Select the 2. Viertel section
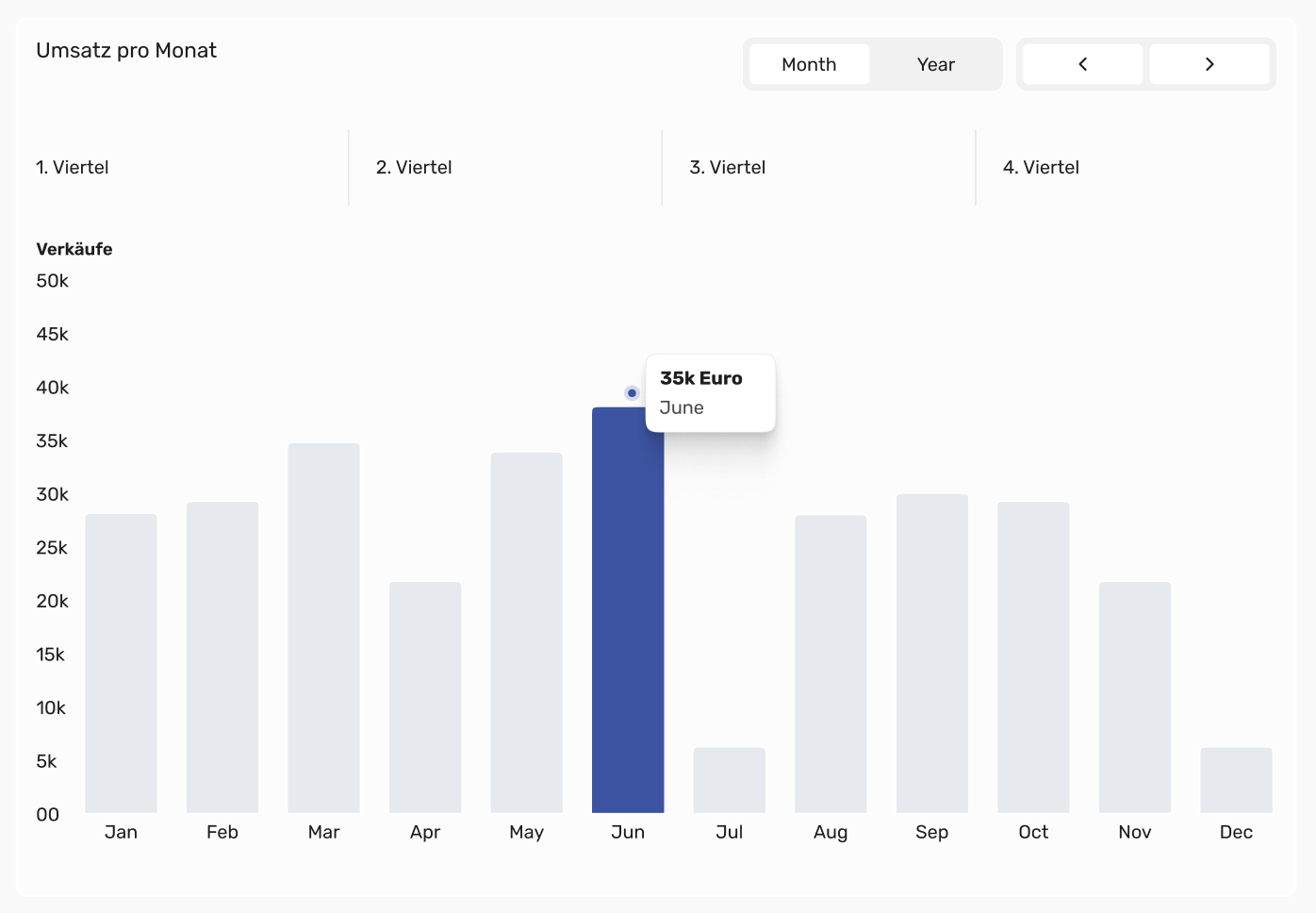This screenshot has width=1316, height=913. [414, 167]
